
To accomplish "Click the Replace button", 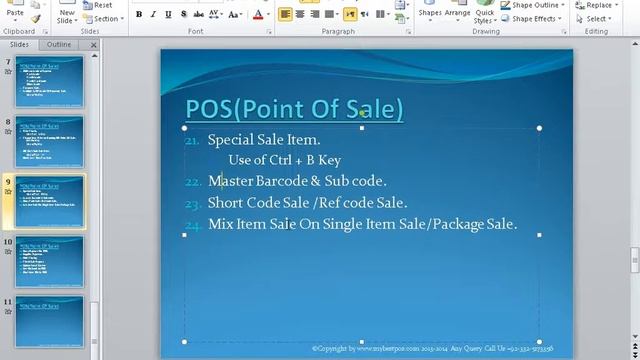I will (x=596, y=5).
